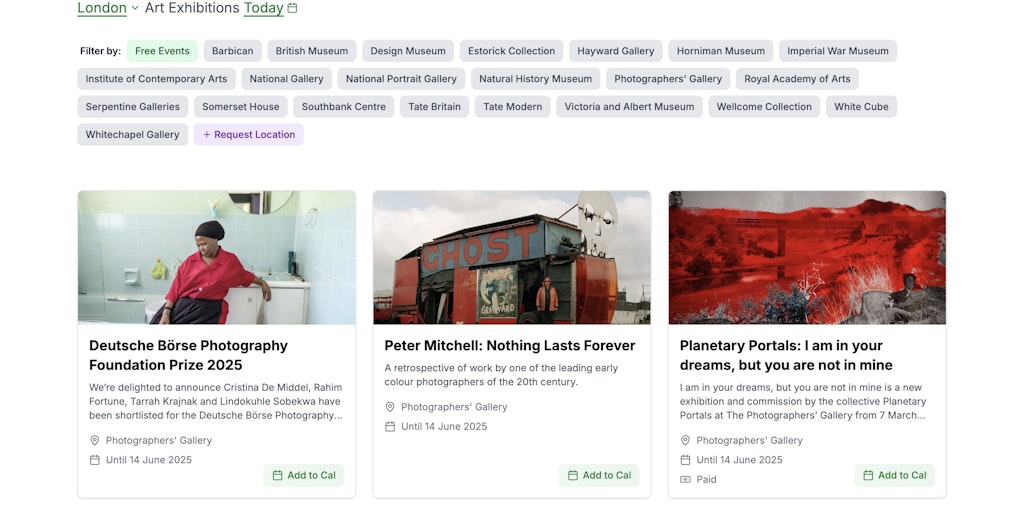The width and height of the screenshot is (1024, 512).
Task: Open Deutsche Börse Photography Foundation Prize 2025 title
Action: coord(189,355)
